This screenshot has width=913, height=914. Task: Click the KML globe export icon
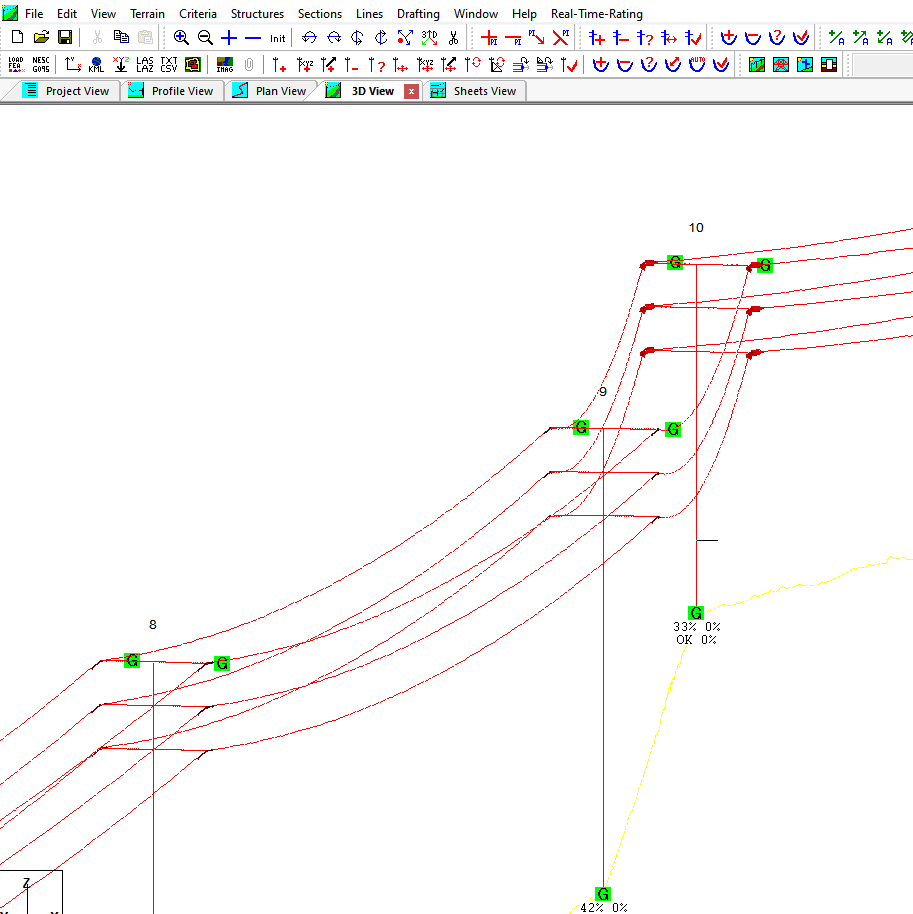(96, 65)
